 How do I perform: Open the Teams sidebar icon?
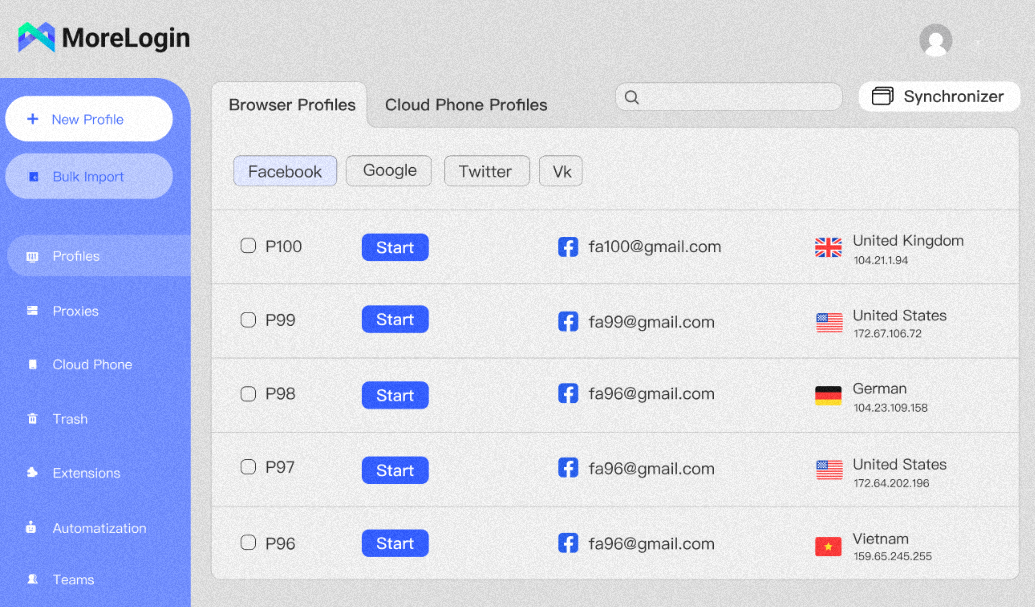(33, 580)
